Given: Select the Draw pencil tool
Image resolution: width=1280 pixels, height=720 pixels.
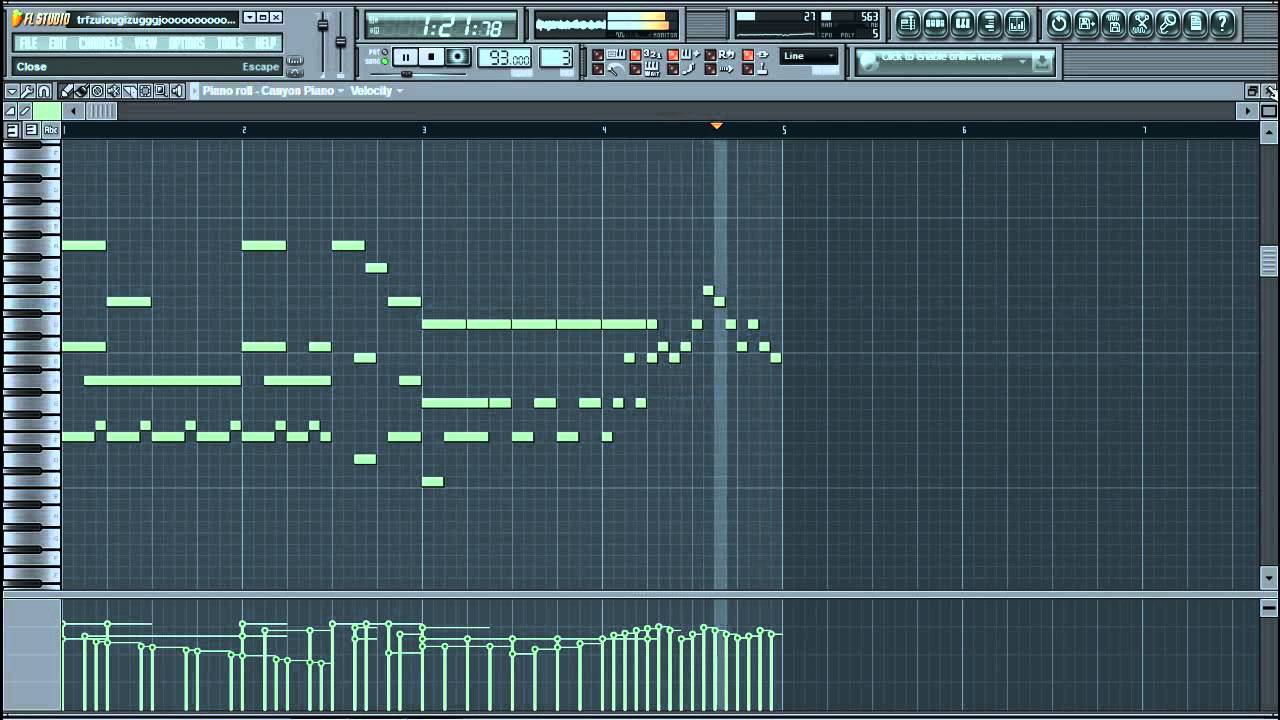Looking at the screenshot, I should coord(67,91).
